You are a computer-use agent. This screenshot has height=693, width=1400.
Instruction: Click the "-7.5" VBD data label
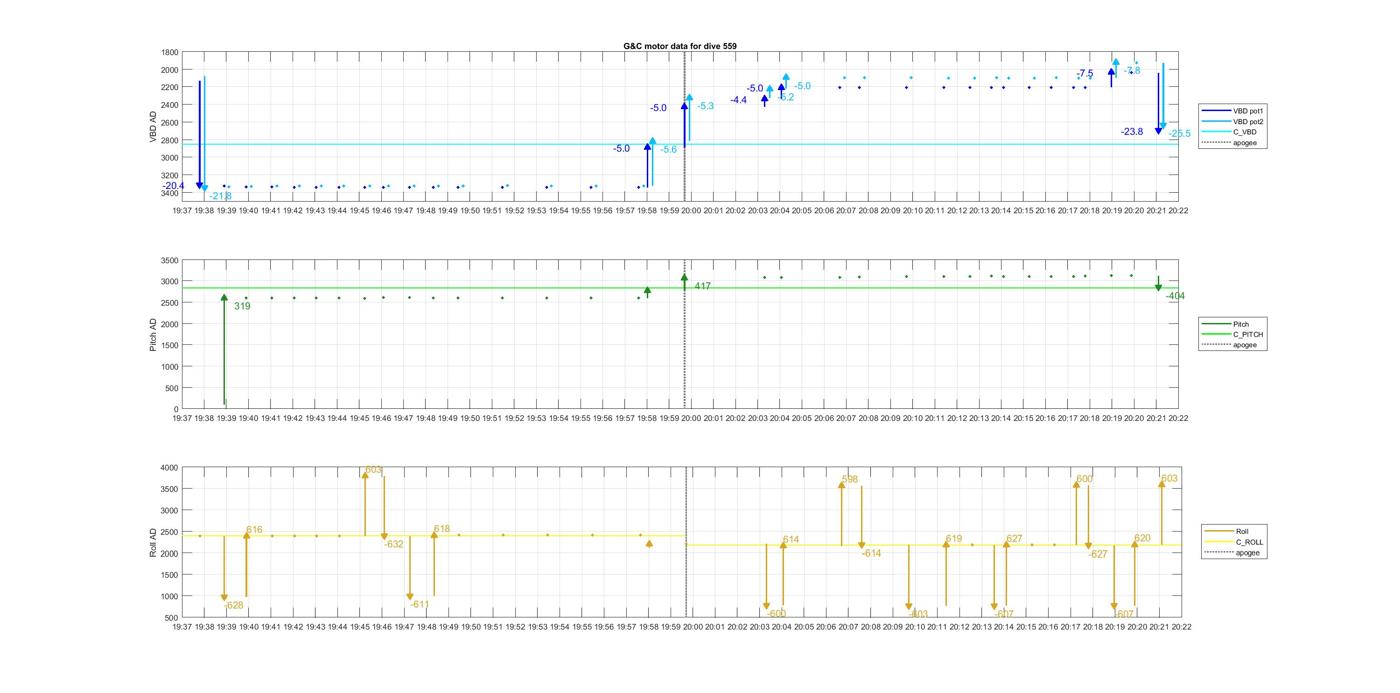click(1085, 74)
